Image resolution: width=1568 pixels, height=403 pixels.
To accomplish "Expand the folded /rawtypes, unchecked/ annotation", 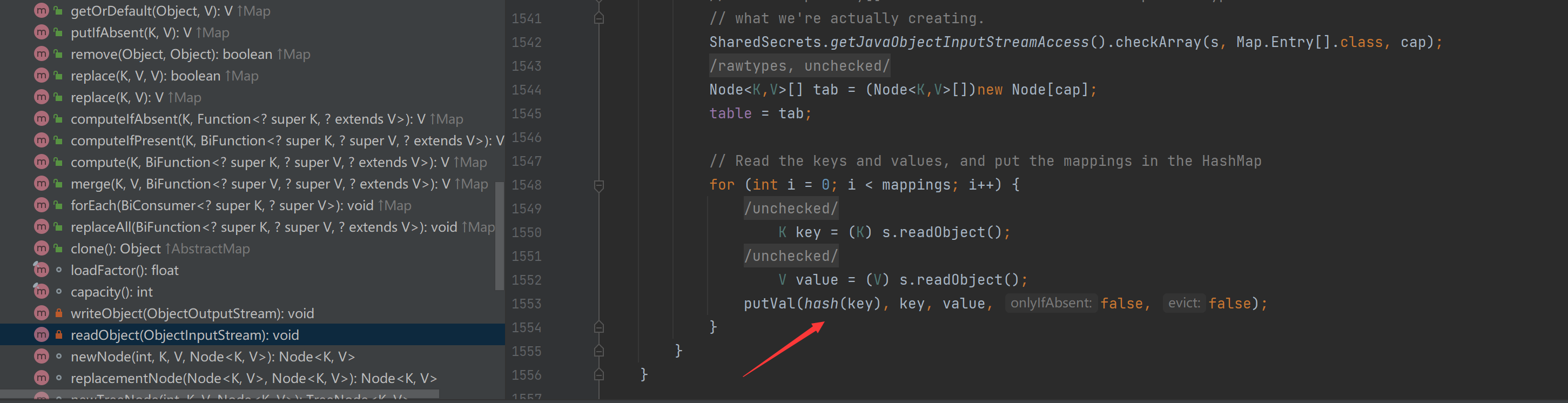I will 799,66.
